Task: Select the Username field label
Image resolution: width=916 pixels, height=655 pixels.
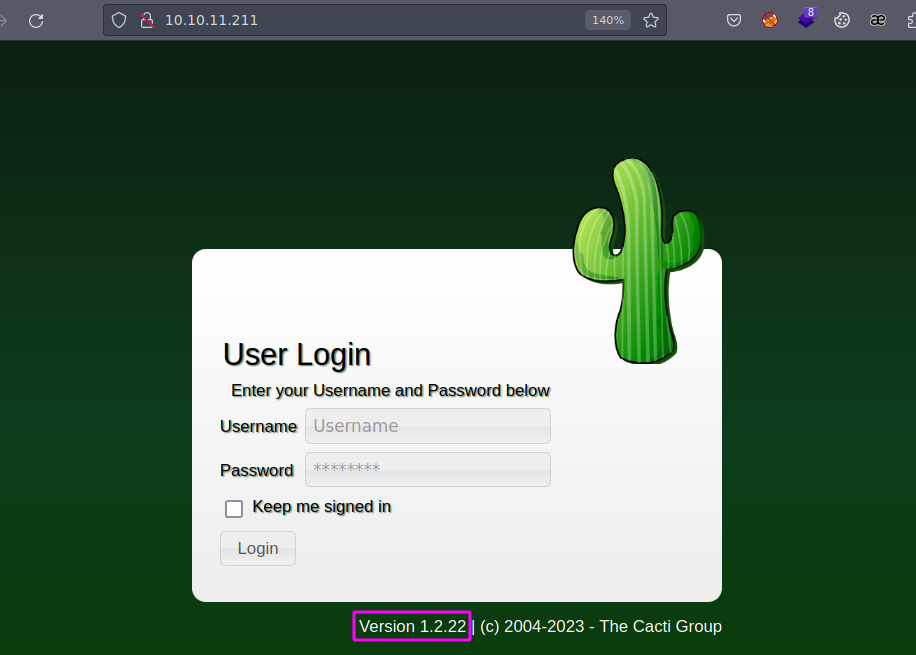Action: 258,427
